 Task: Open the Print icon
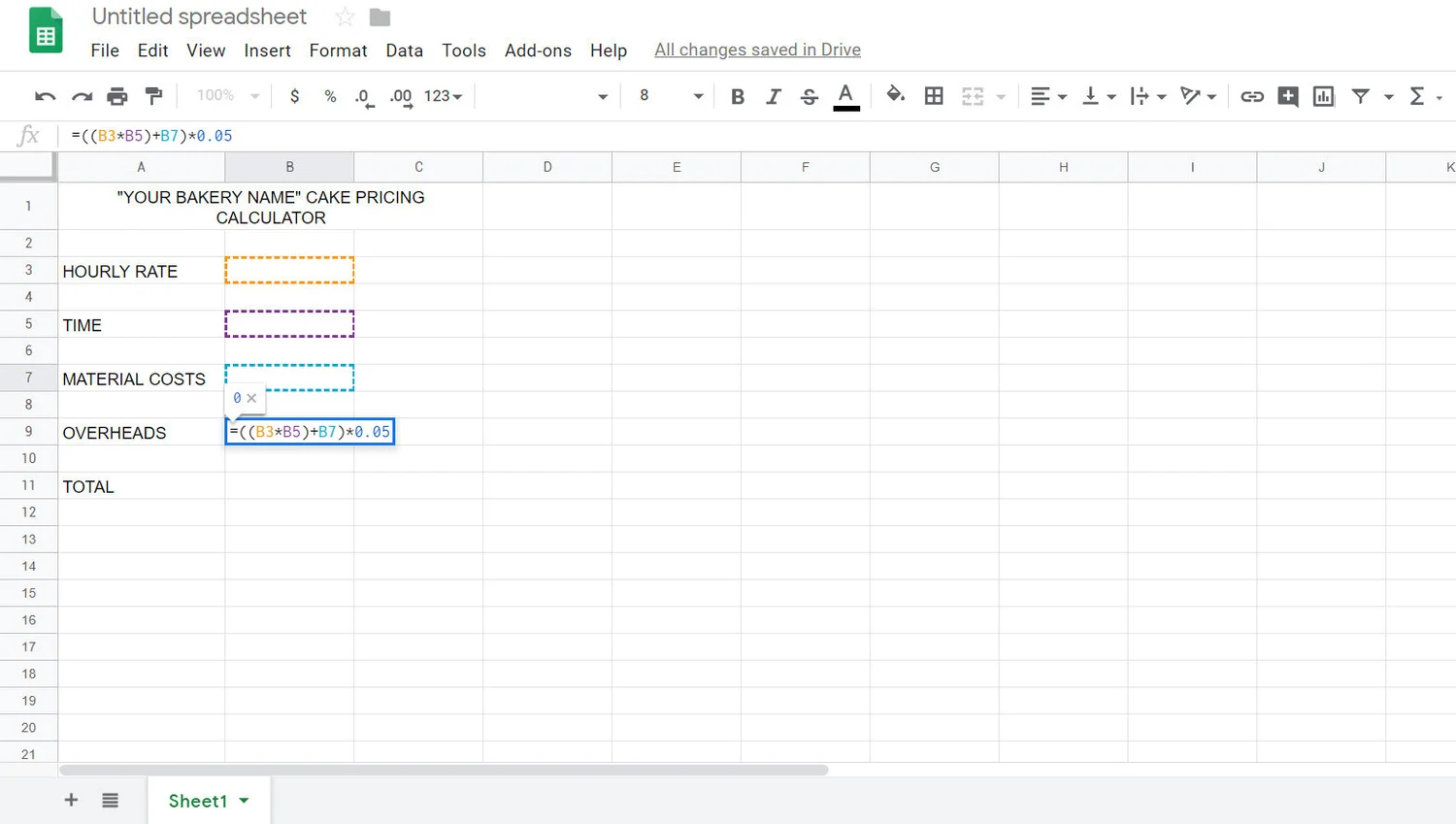tap(117, 96)
